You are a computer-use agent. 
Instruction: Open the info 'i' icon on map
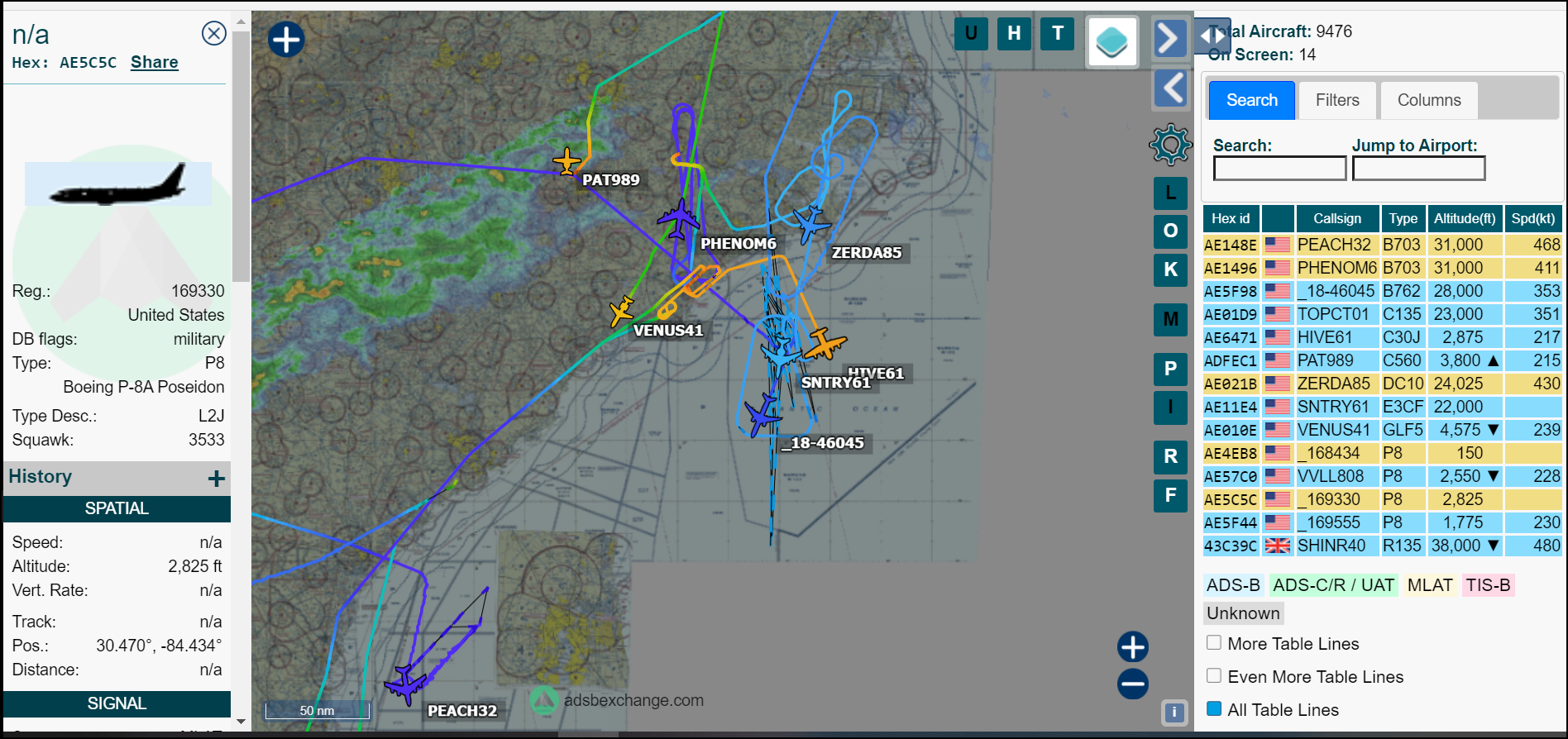point(1174,713)
